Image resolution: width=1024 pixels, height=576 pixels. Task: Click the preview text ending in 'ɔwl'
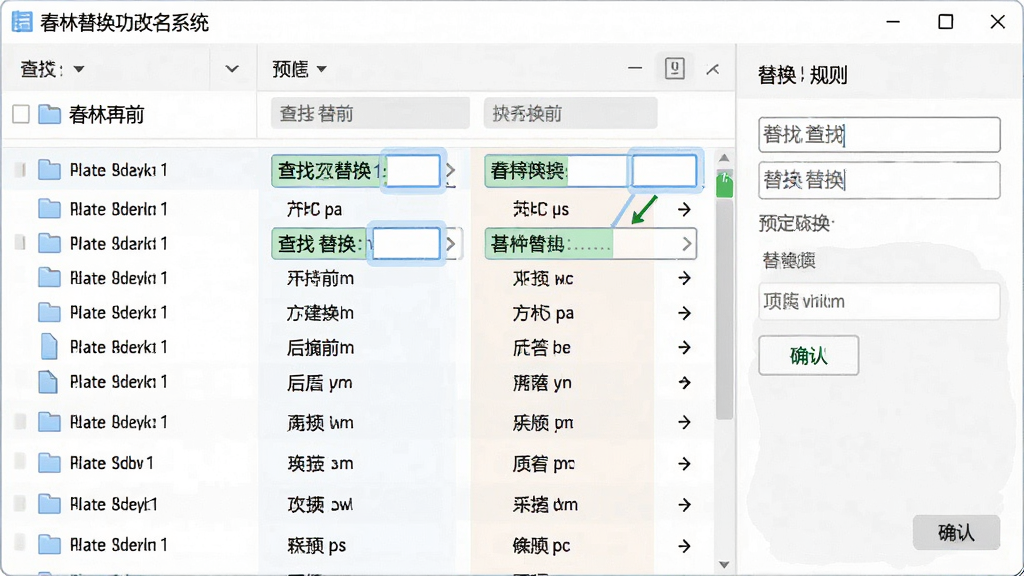tap(320, 505)
